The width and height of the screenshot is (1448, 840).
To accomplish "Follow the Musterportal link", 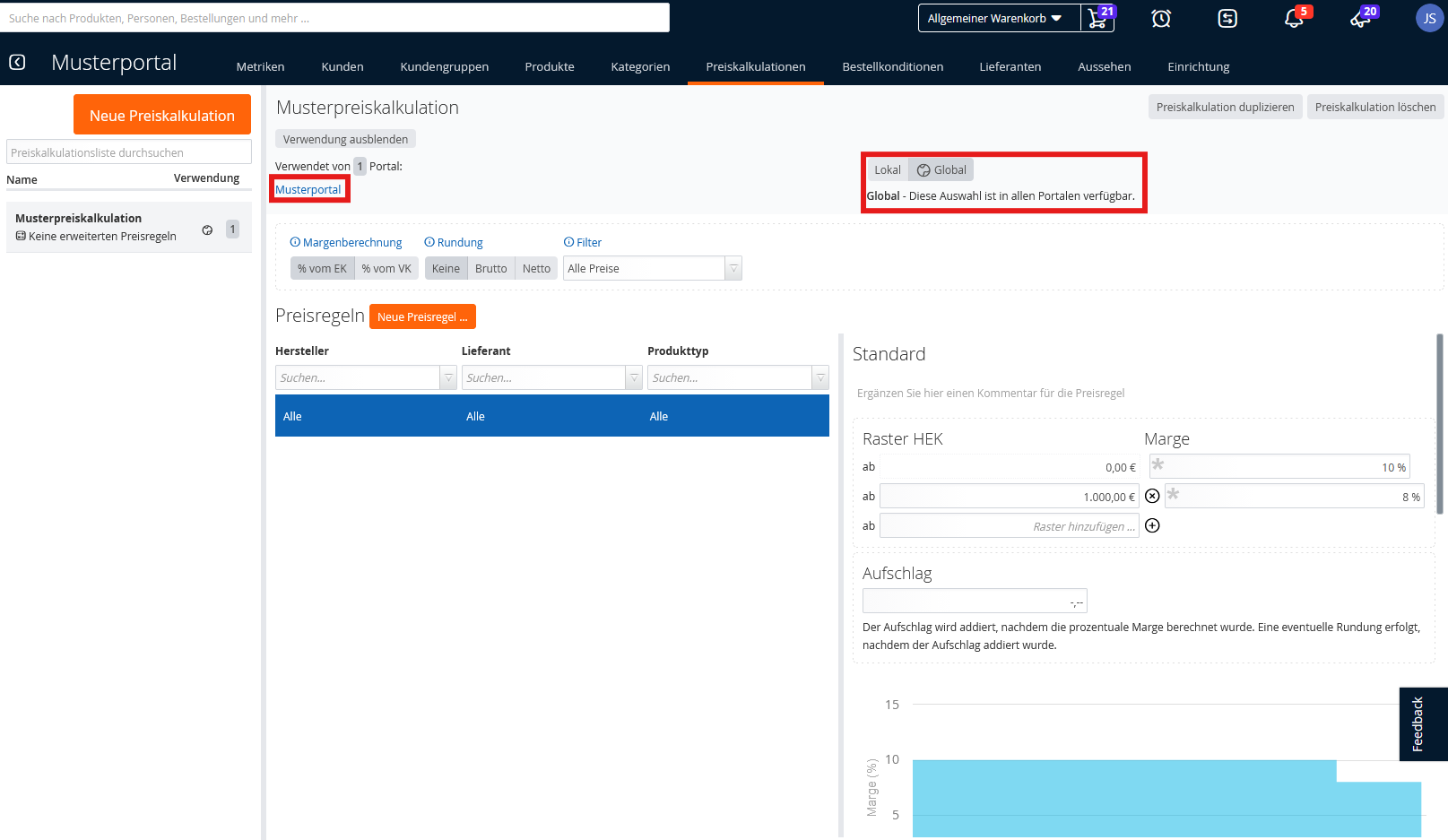I will pyautogui.click(x=308, y=189).
